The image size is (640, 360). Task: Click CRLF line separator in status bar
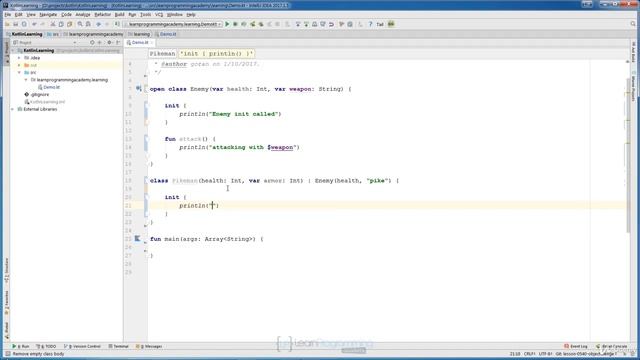click(x=530, y=354)
